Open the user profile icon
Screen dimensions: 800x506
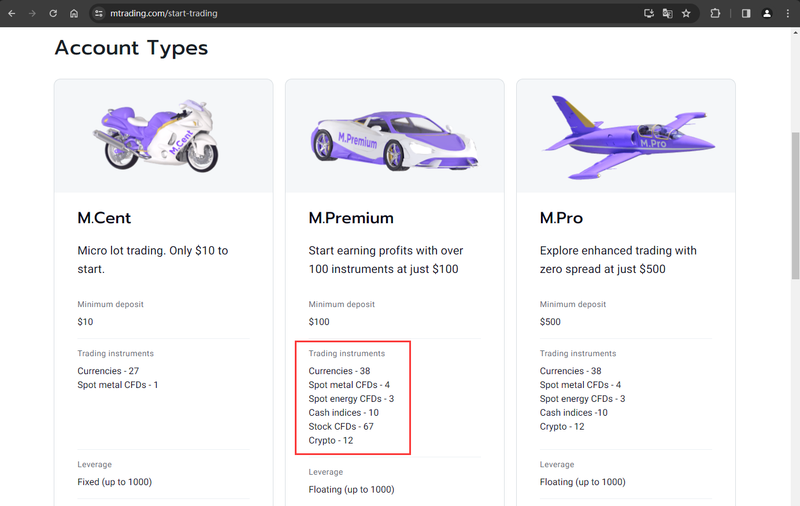767,14
